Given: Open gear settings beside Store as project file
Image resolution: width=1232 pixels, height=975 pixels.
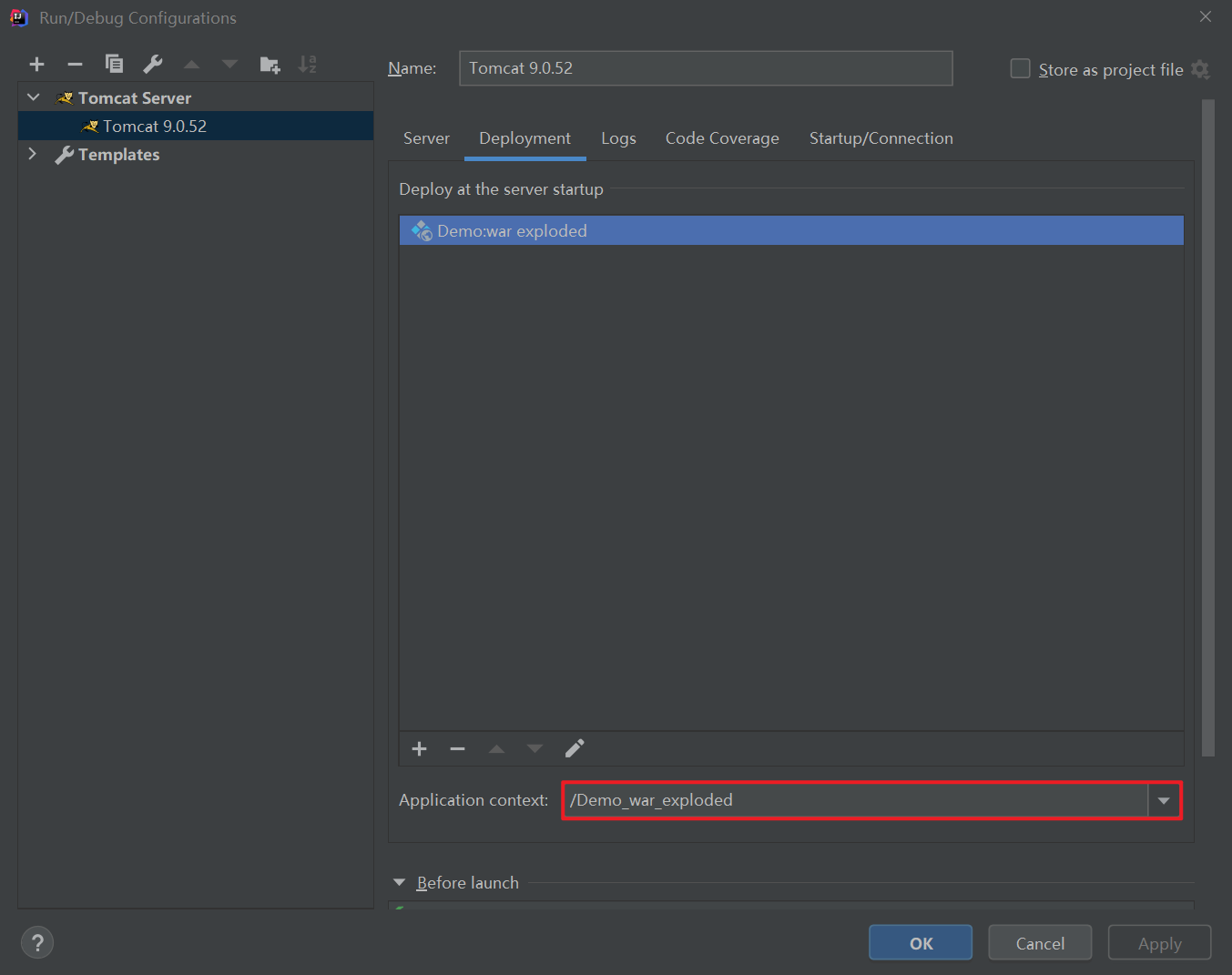Looking at the screenshot, I should [x=1200, y=69].
